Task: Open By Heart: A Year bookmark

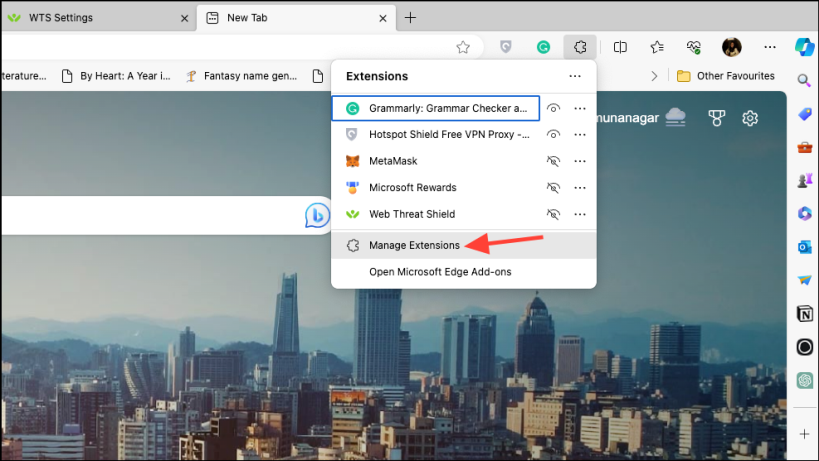Action: tap(116, 76)
